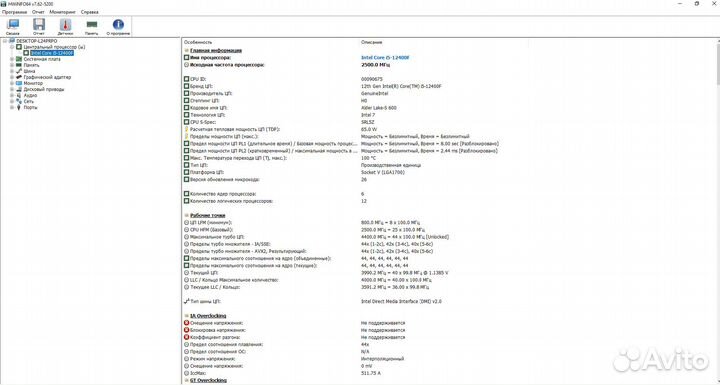This screenshot has height=385, width=720.
Task: Select the 511.75 A value
Action: tap(371, 374)
